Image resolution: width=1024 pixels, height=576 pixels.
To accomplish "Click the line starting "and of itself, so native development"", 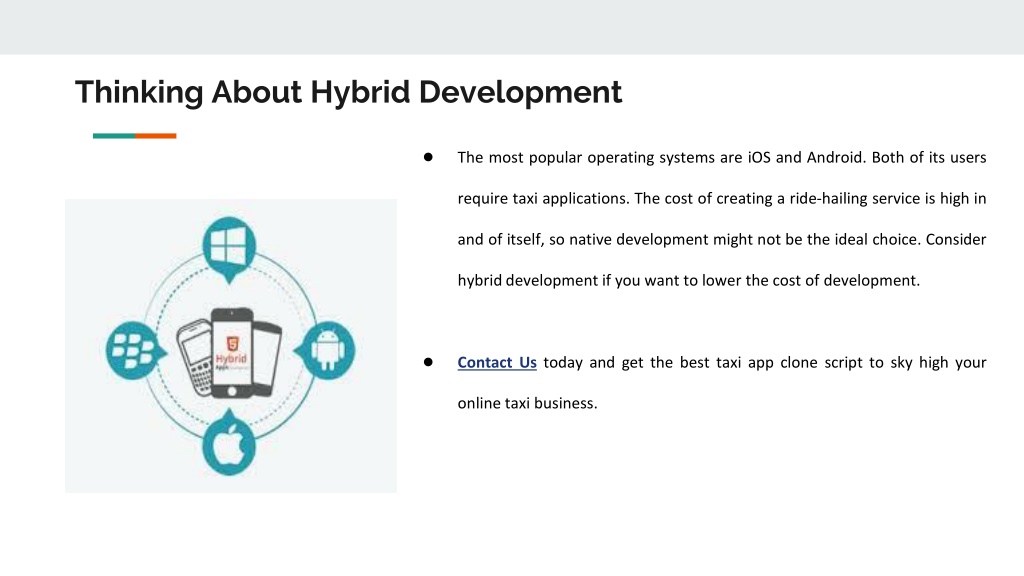I will tap(722, 240).
